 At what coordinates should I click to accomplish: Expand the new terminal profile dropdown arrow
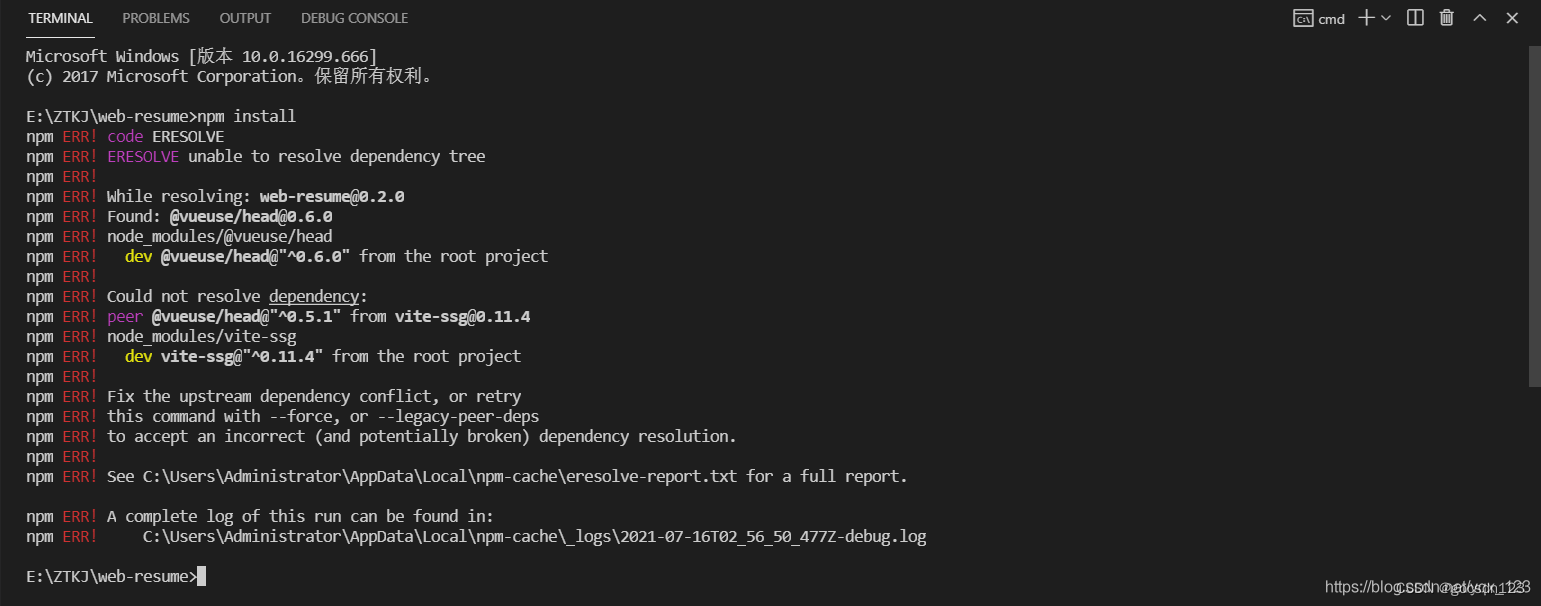coord(1385,17)
